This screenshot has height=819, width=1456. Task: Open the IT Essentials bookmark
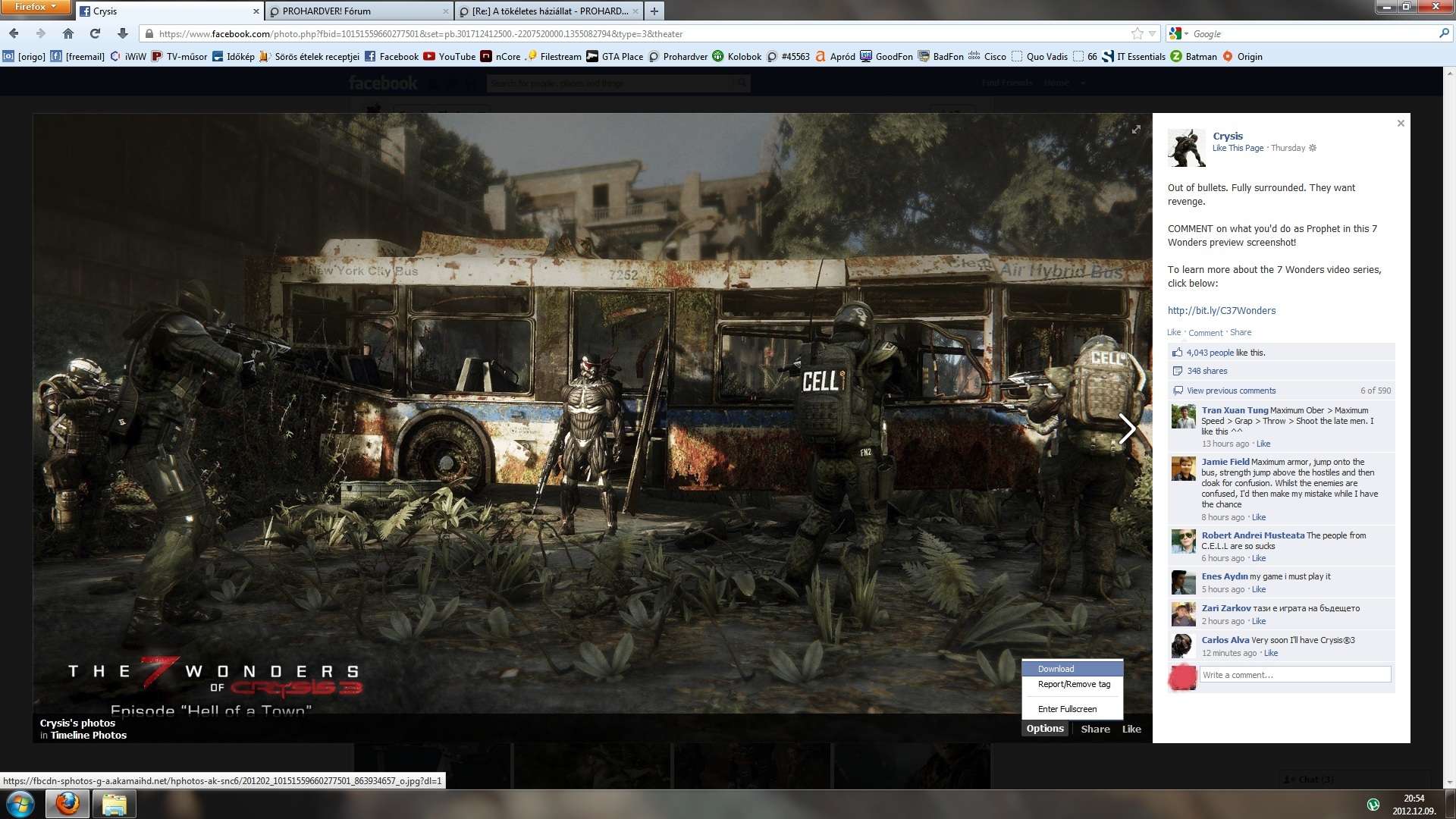pyautogui.click(x=1134, y=56)
